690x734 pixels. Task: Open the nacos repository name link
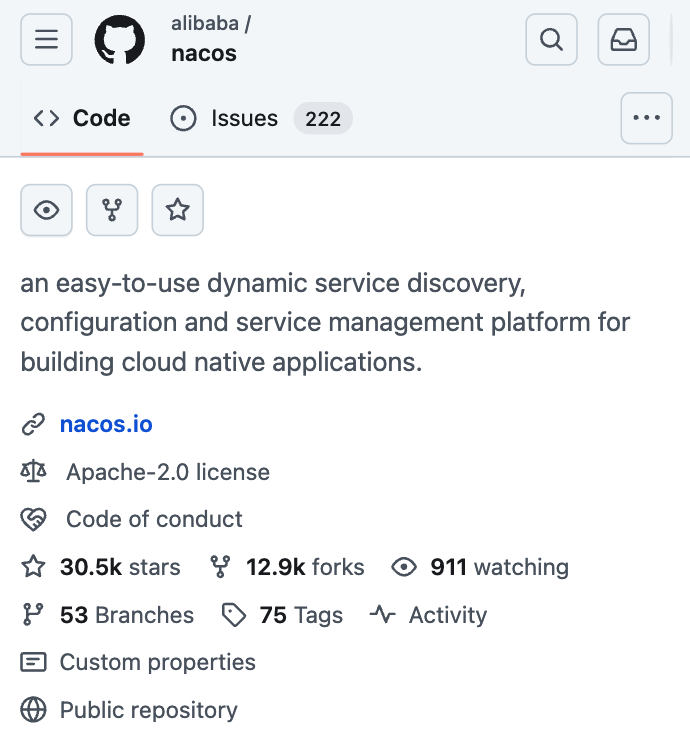(x=204, y=53)
